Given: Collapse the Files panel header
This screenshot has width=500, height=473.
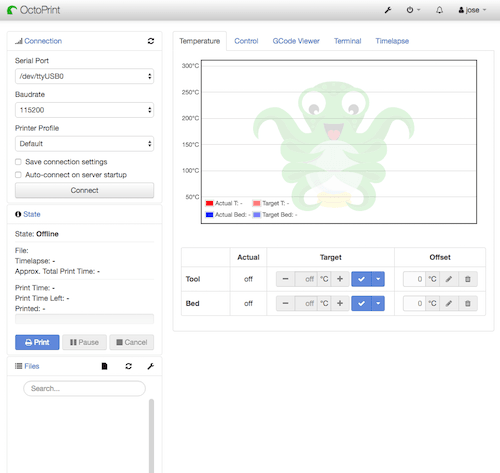Looking at the screenshot, I should (x=27, y=366).
